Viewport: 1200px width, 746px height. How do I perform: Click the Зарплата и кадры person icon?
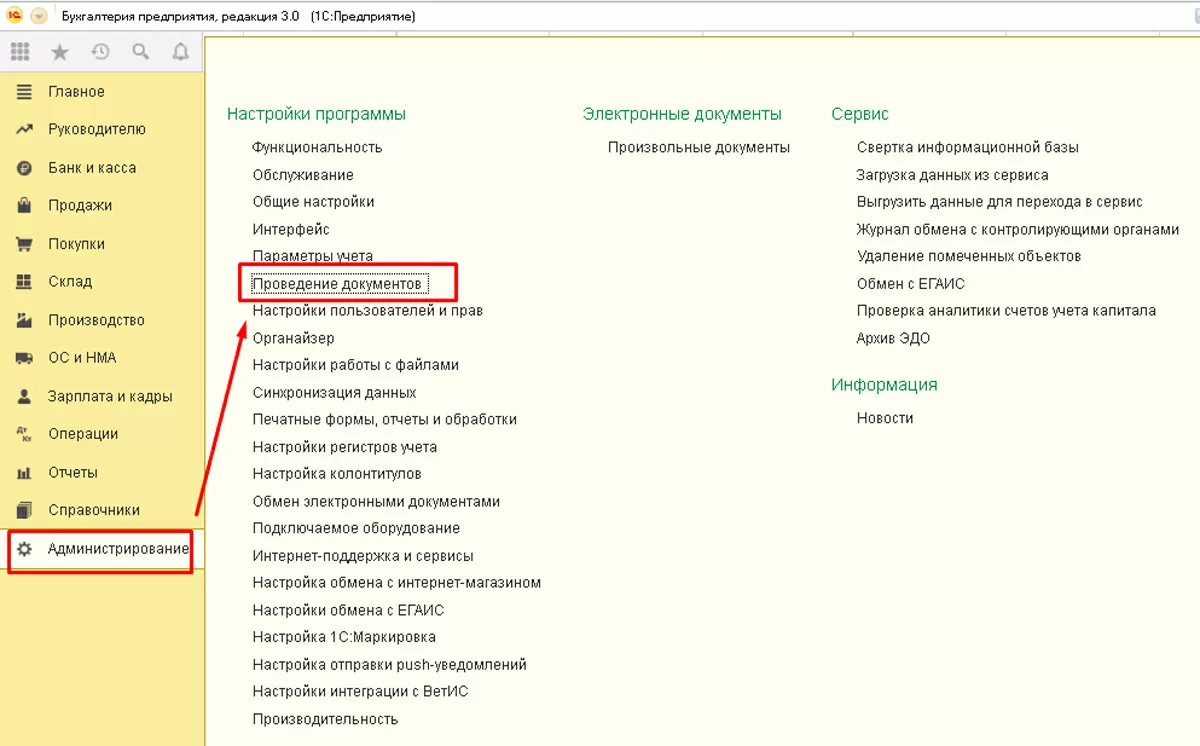(x=24, y=396)
